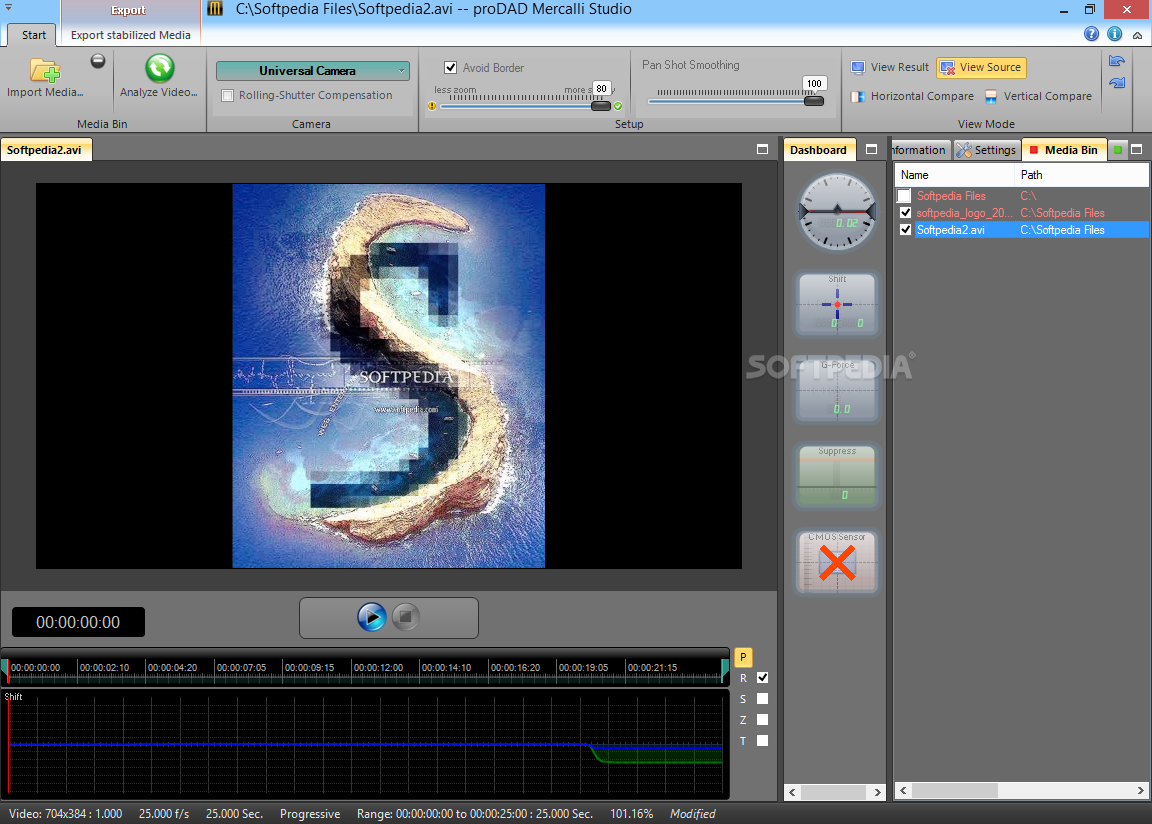This screenshot has width=1152, height=824.
Task: Maximize the Media Bin panel
Action: pos(1137,149)
